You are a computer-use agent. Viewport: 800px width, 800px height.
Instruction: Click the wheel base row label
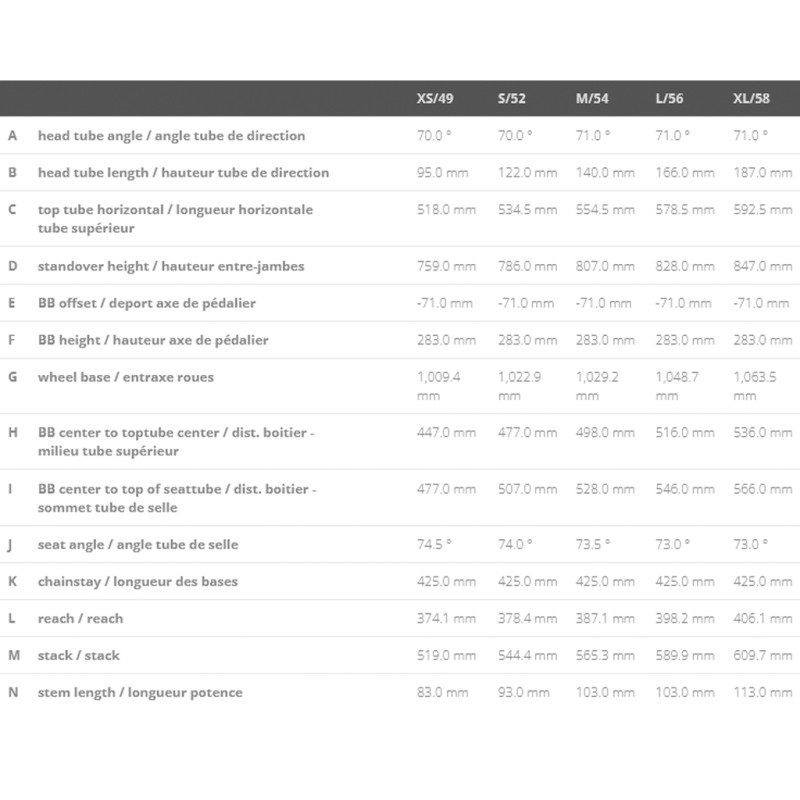[126, 377]
